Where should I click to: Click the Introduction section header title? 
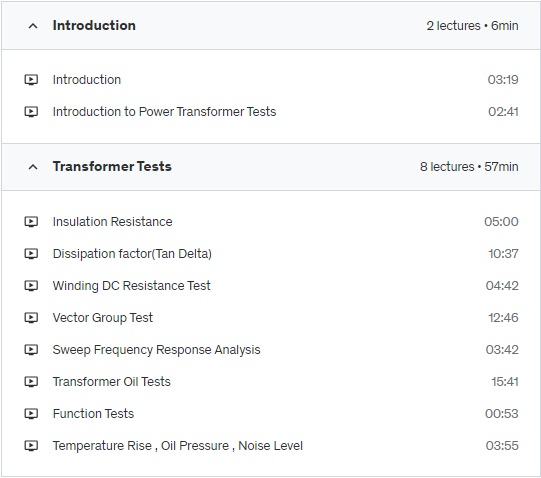click(94, 26)
